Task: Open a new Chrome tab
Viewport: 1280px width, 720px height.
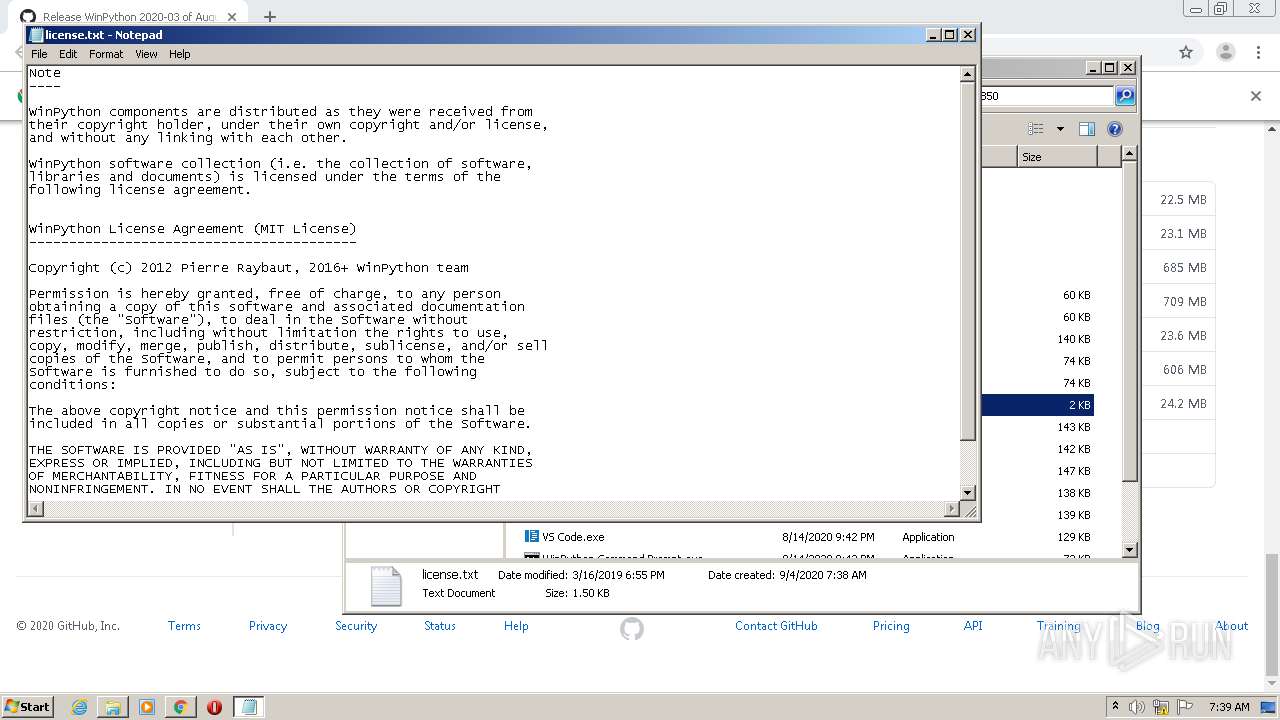Action: (x=269, y=17)
